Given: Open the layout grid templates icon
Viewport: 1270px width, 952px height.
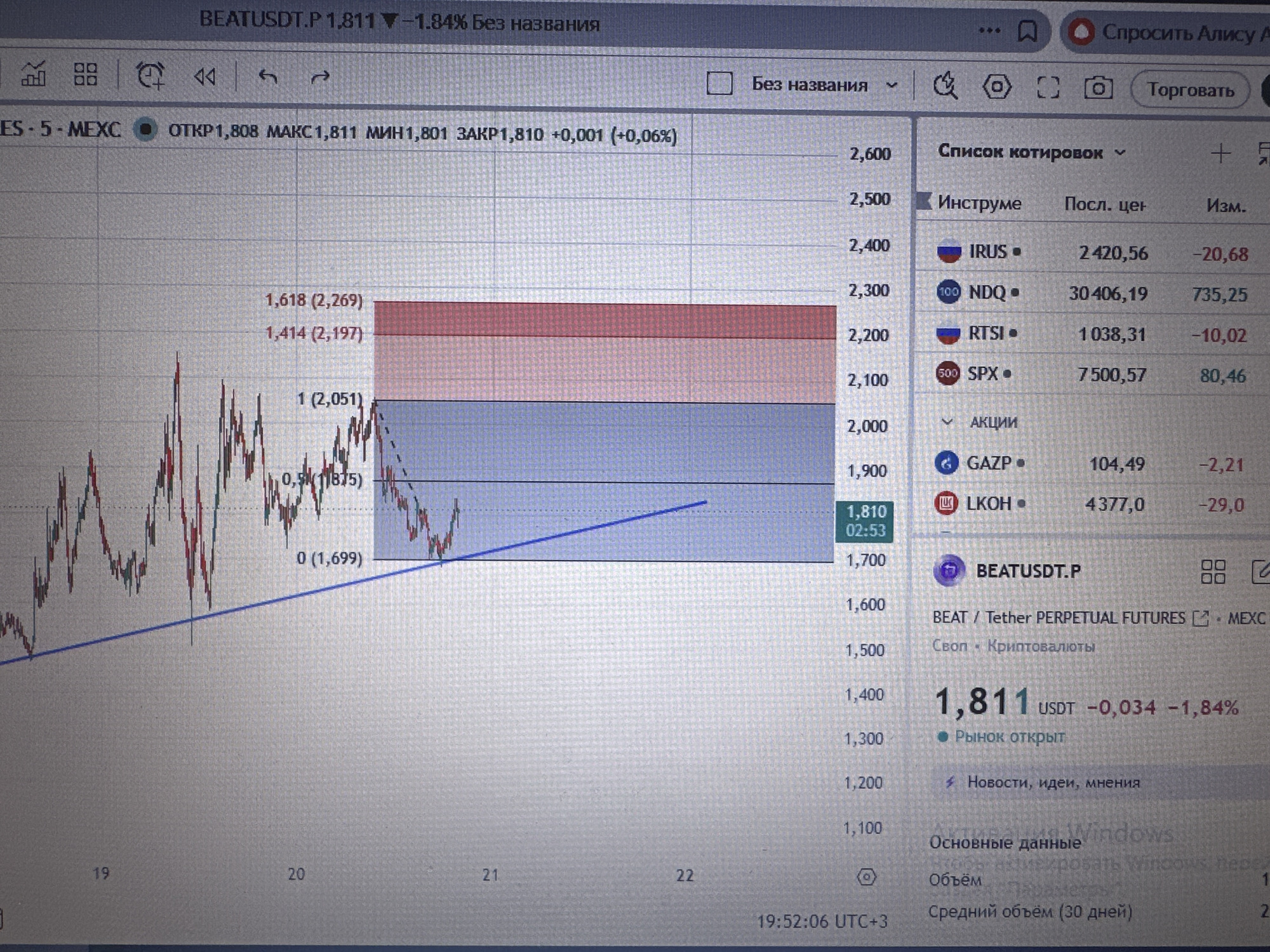Looking at the screenshot, I should 85,74.
